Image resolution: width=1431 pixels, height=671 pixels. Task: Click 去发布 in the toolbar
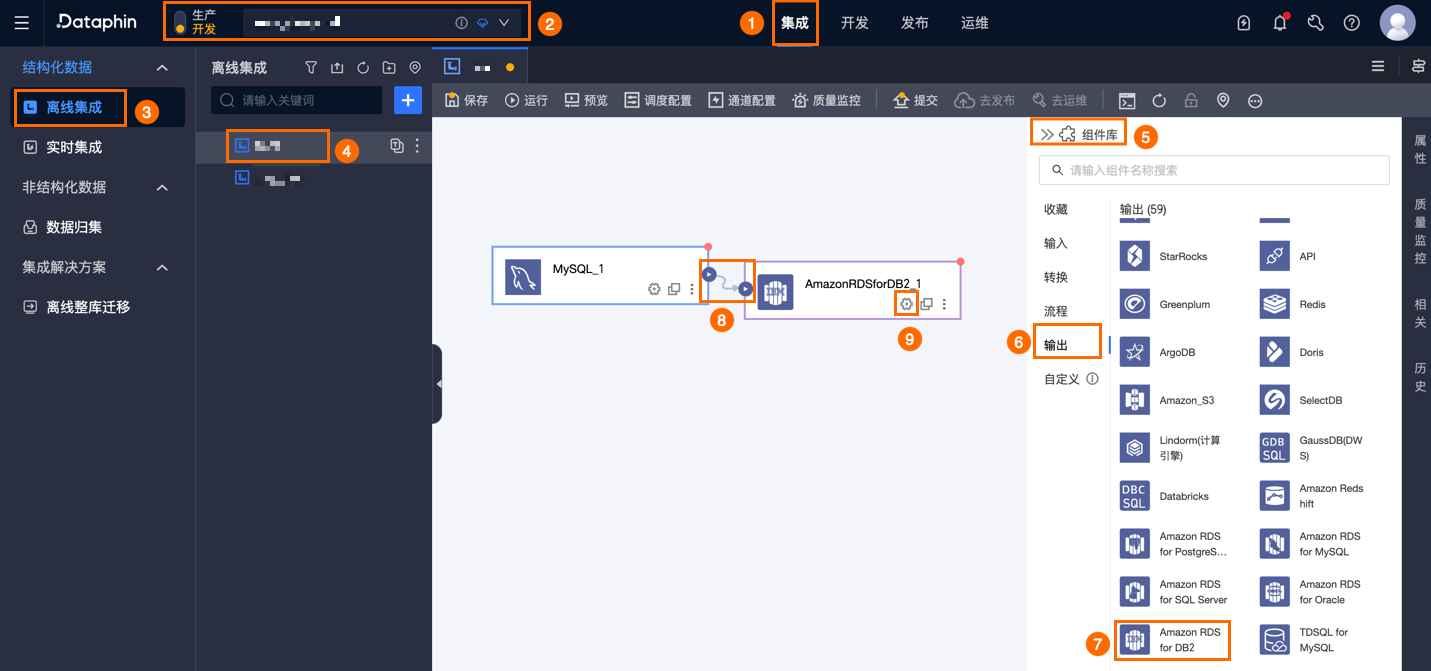point(985,100)
